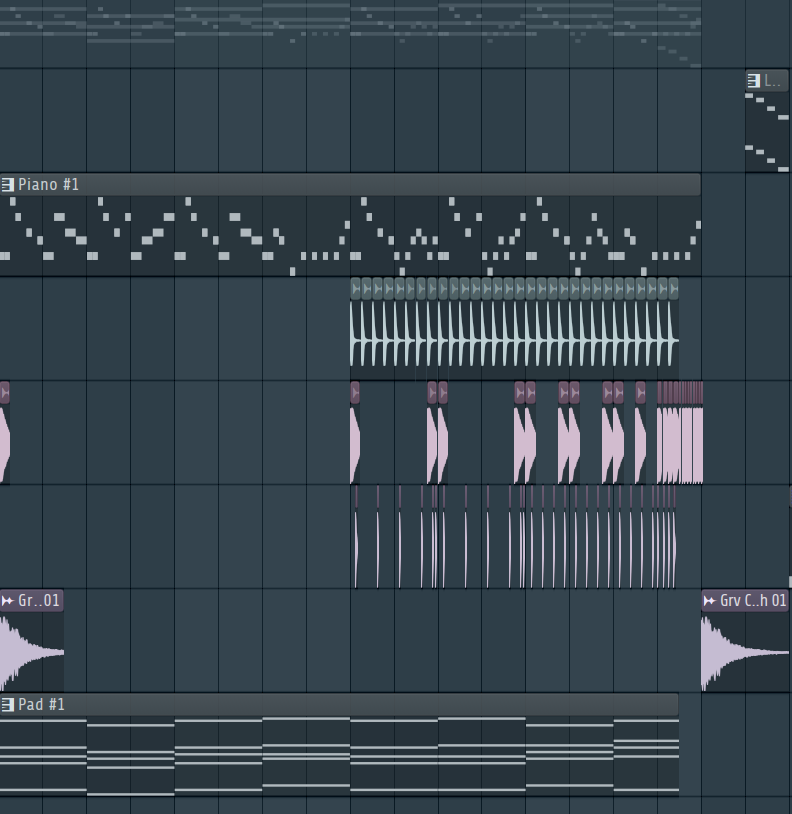
Task: Select the Piano #1 pattern clip title bar
Action: (x=350, y=184)
